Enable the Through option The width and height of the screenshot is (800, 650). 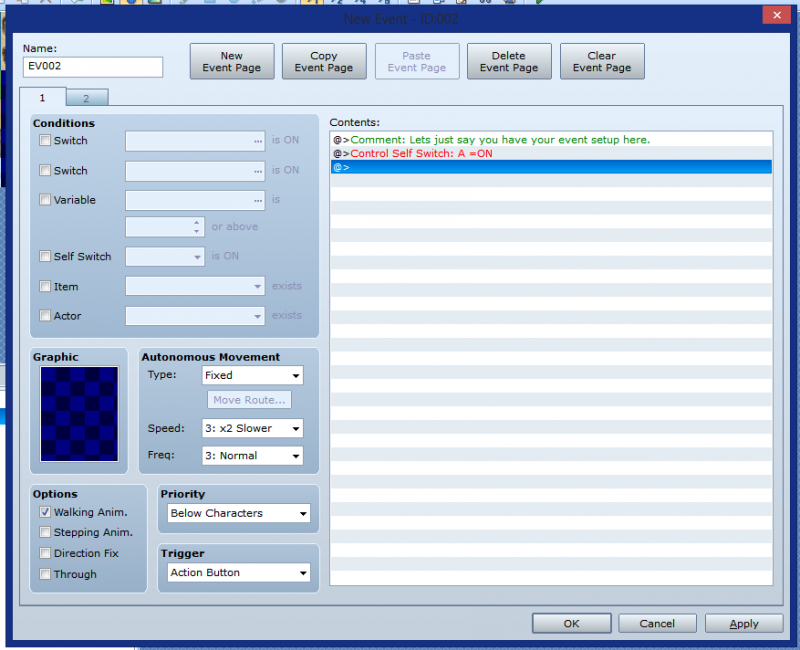coord(44,574)
